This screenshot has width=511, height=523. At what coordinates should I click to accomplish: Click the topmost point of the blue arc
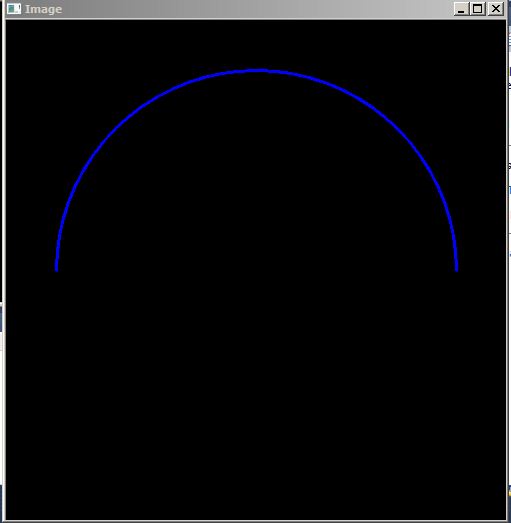point(259,70)
